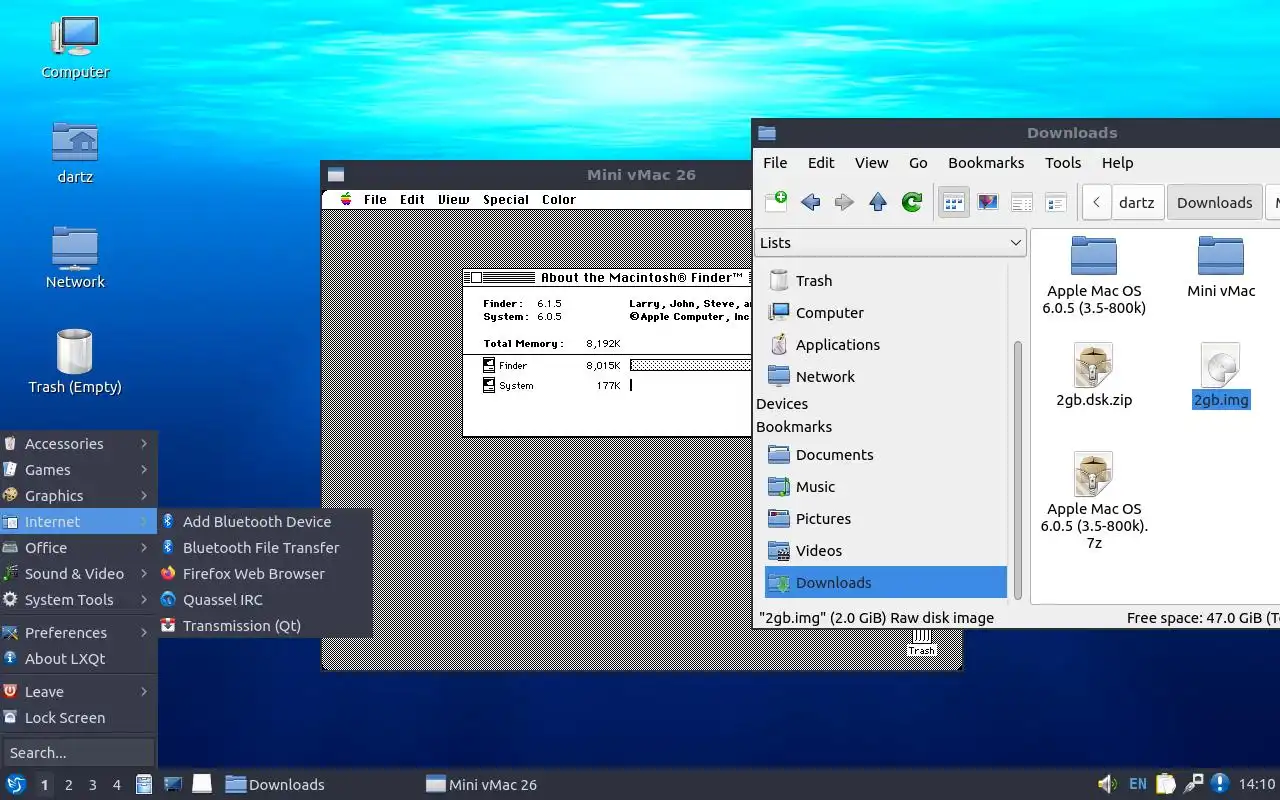Screen dimensions: 1280x800
Task: Expand the Graphics submenu
Action: 79,496
